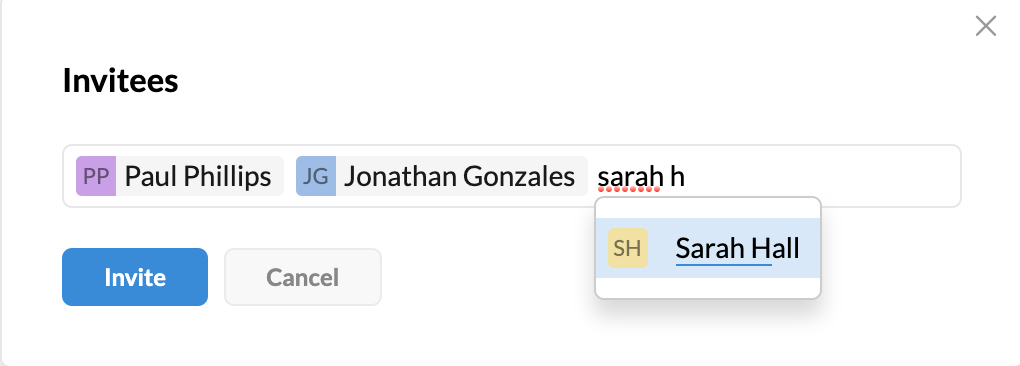Close the Invitees dialog with the X

pyautogui.click(x=986, y=26)
